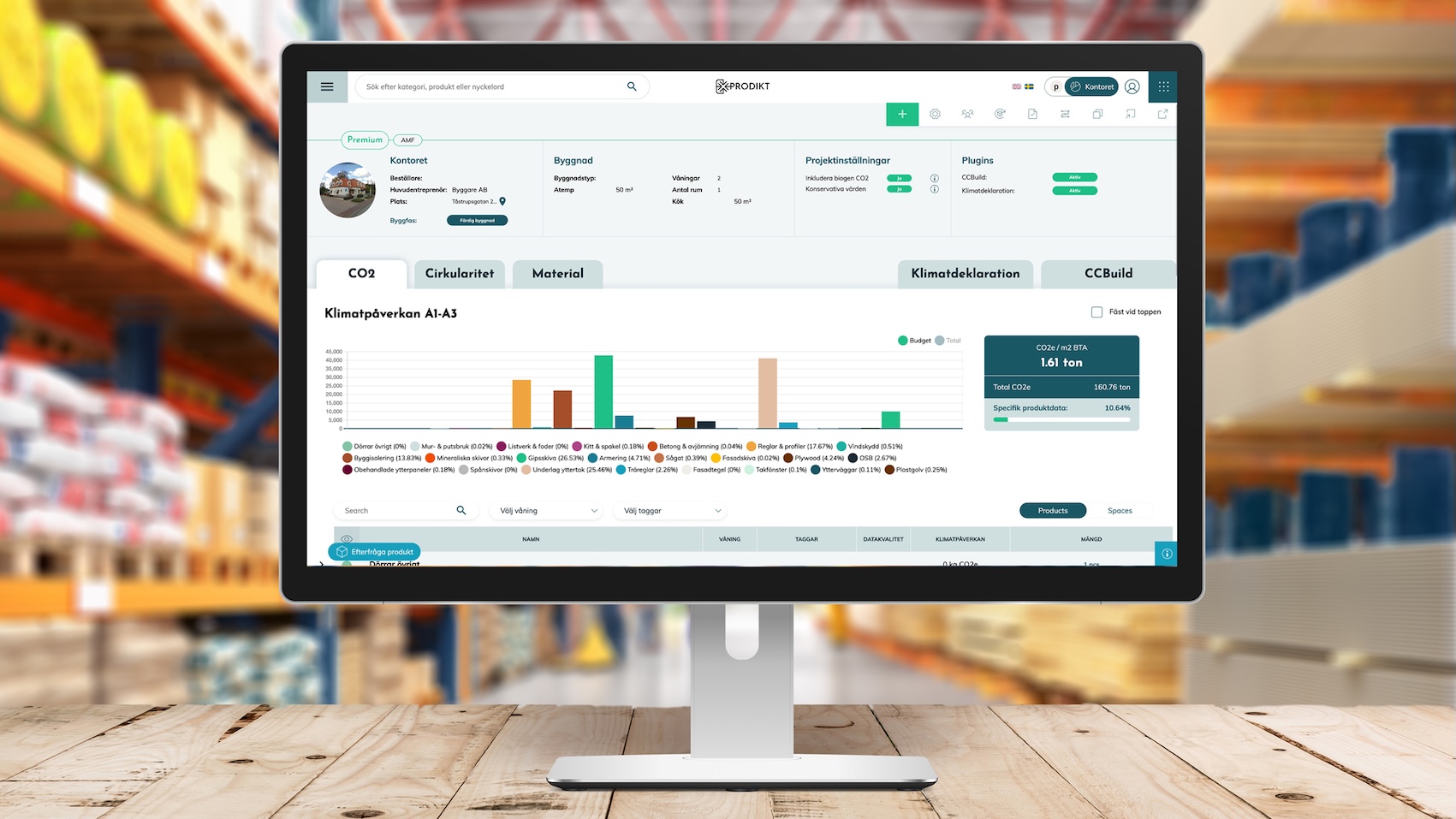Open Byggfas Färdig byggnad selector
The height and width of the screenshot is (819, 1456).
(478, 221)
